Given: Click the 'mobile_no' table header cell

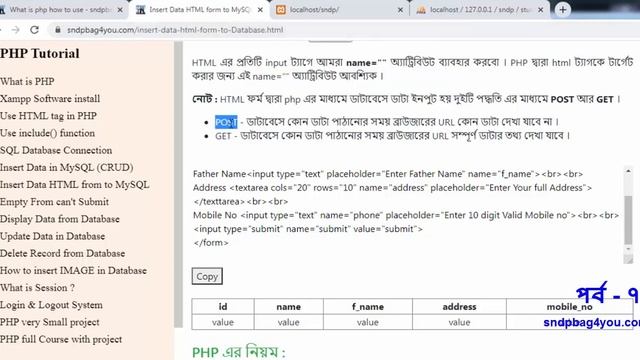Looking at the screenshot, I should pos(569,307).
